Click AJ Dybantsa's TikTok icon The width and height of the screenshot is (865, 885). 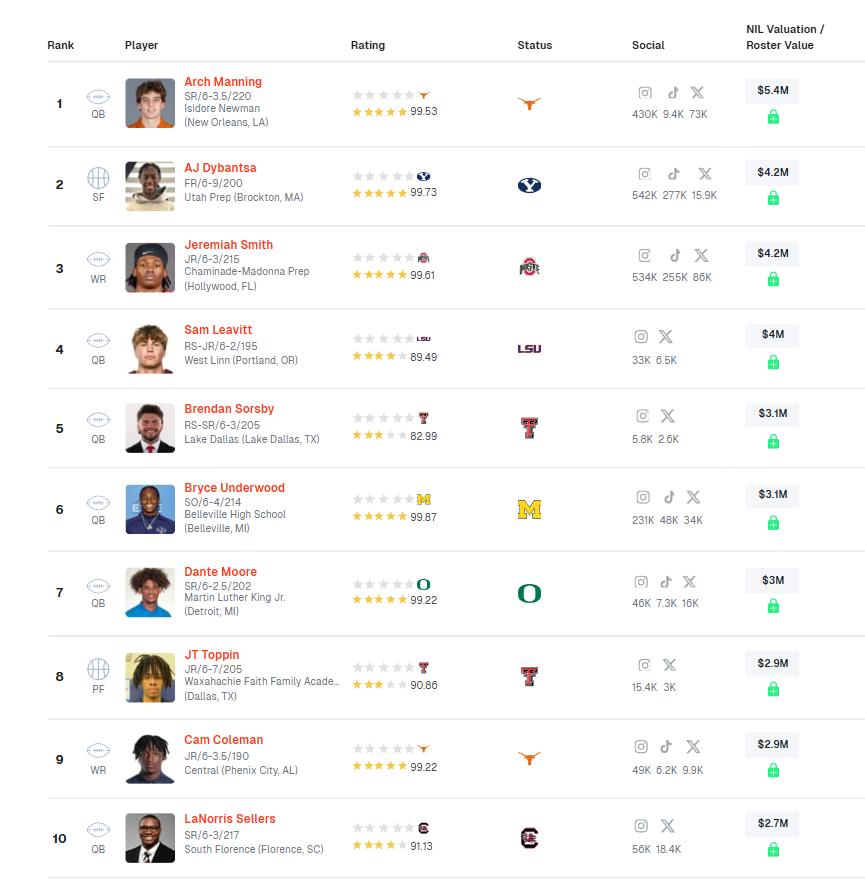click(674, 174)
